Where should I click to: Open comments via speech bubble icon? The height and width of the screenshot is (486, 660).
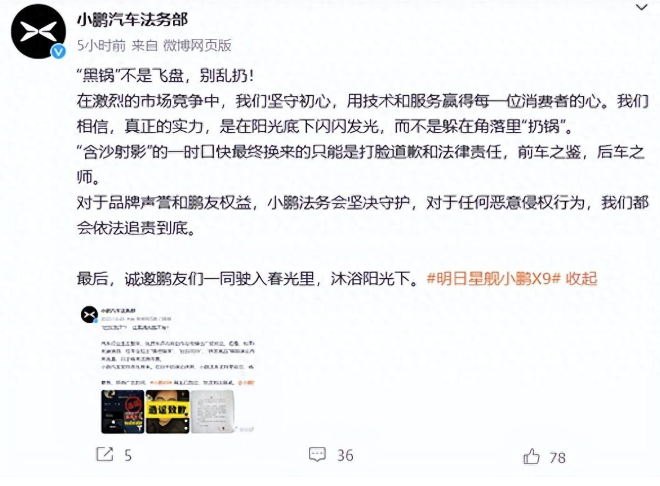pos(317,454)
